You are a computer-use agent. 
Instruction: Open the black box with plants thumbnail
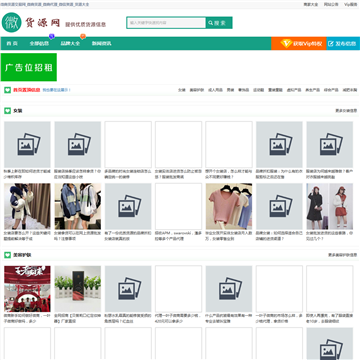(78, 289)
